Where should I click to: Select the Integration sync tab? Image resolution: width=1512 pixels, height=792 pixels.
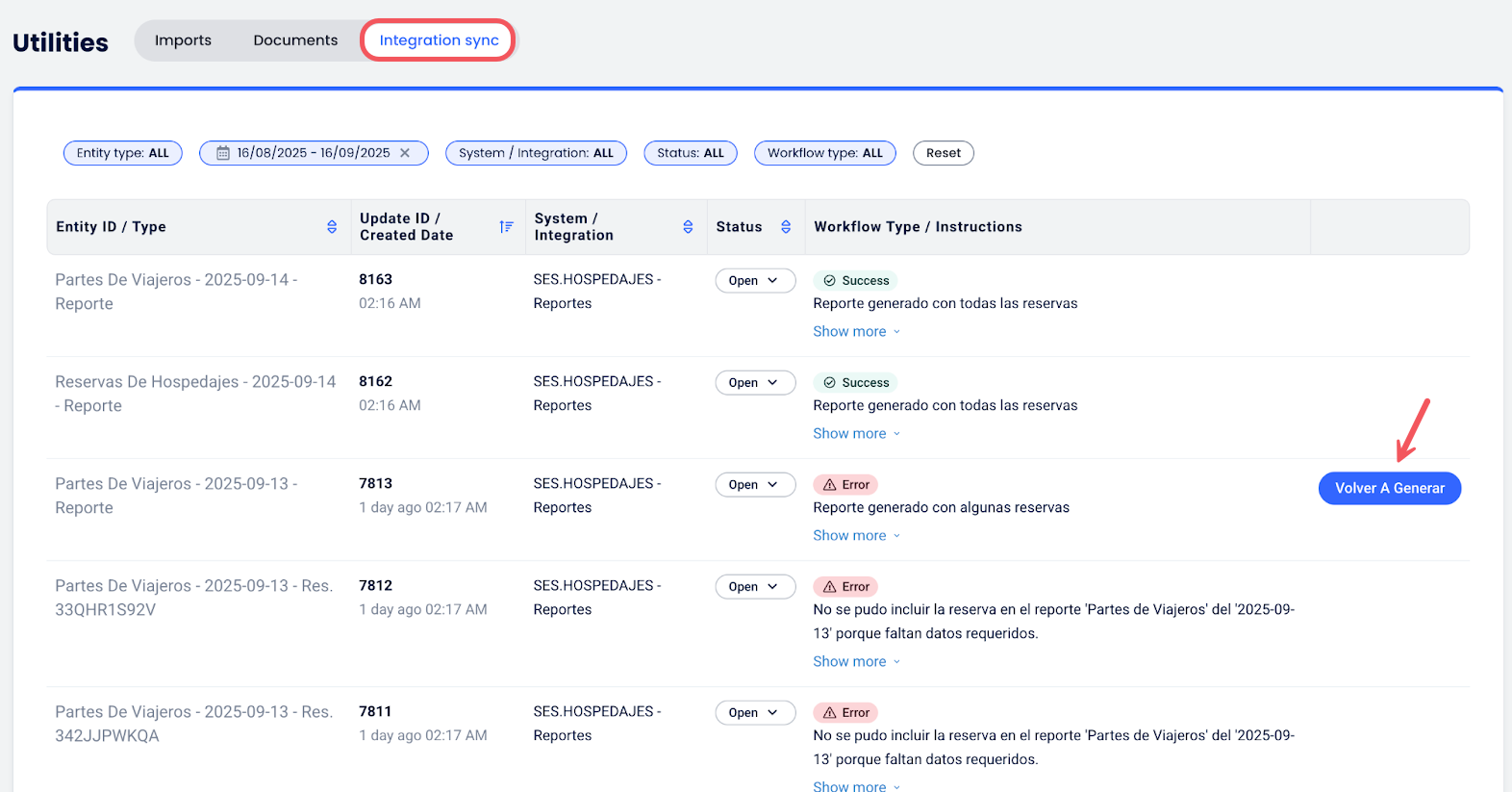(439, 40)
